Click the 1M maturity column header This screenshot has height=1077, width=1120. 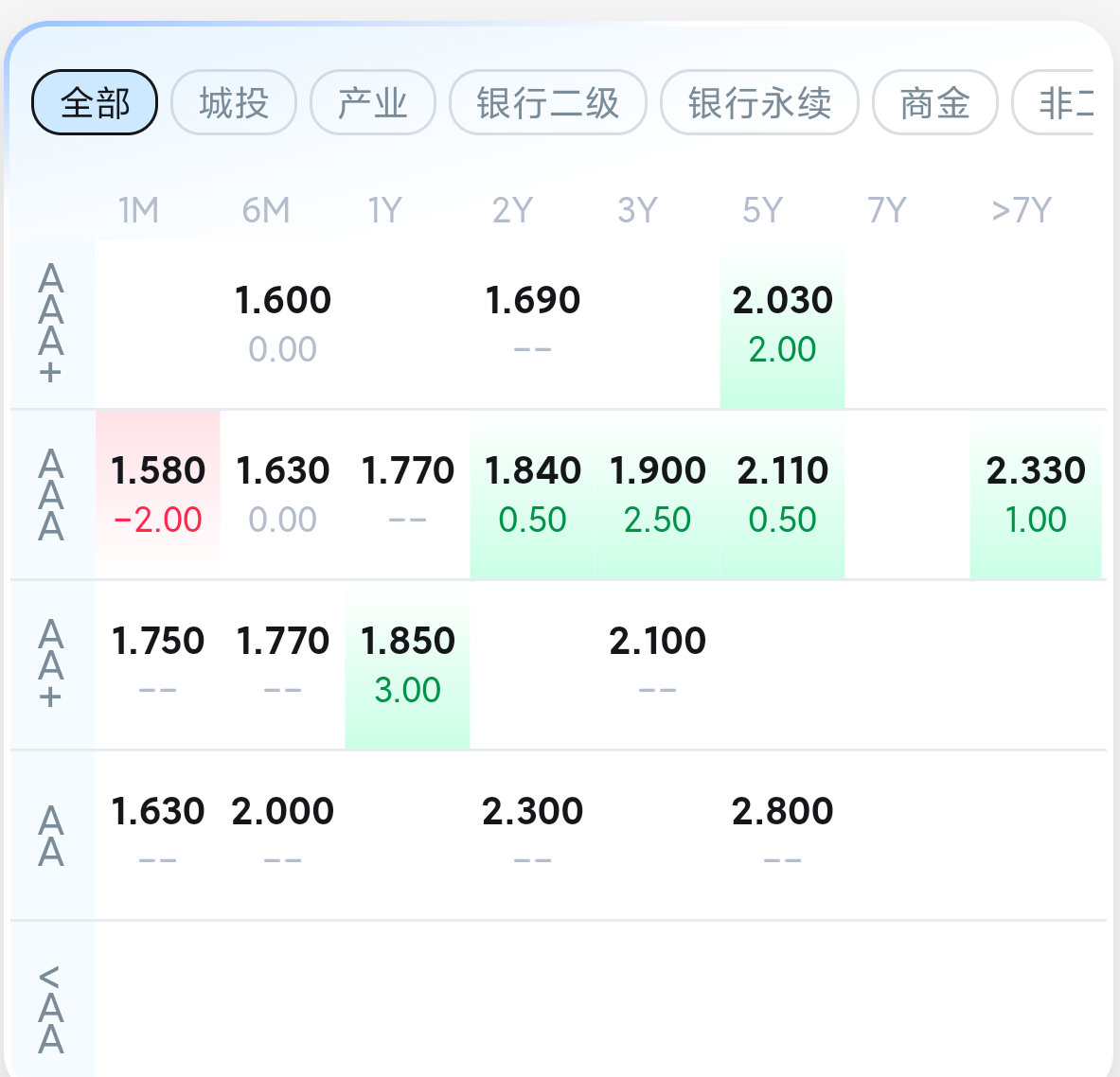pos(138,210)
